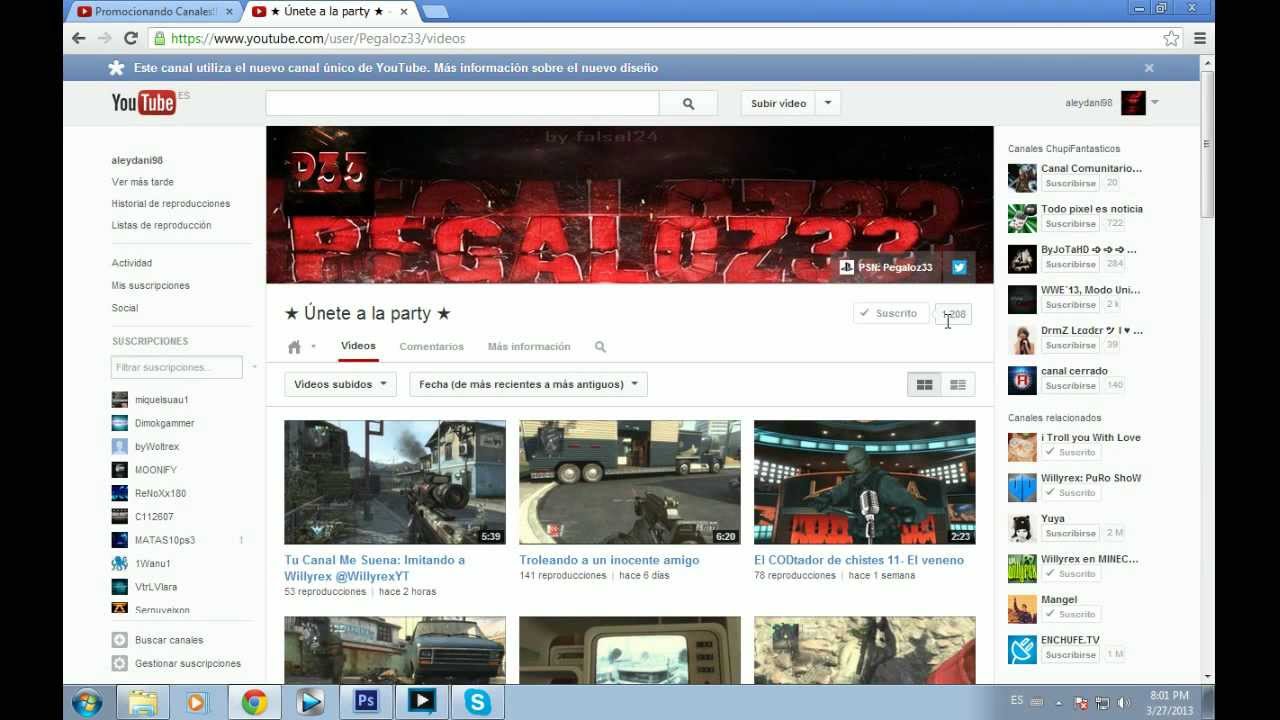Click the channel home icon
This screenshot has height=720, width=1280.
[294, 347]
